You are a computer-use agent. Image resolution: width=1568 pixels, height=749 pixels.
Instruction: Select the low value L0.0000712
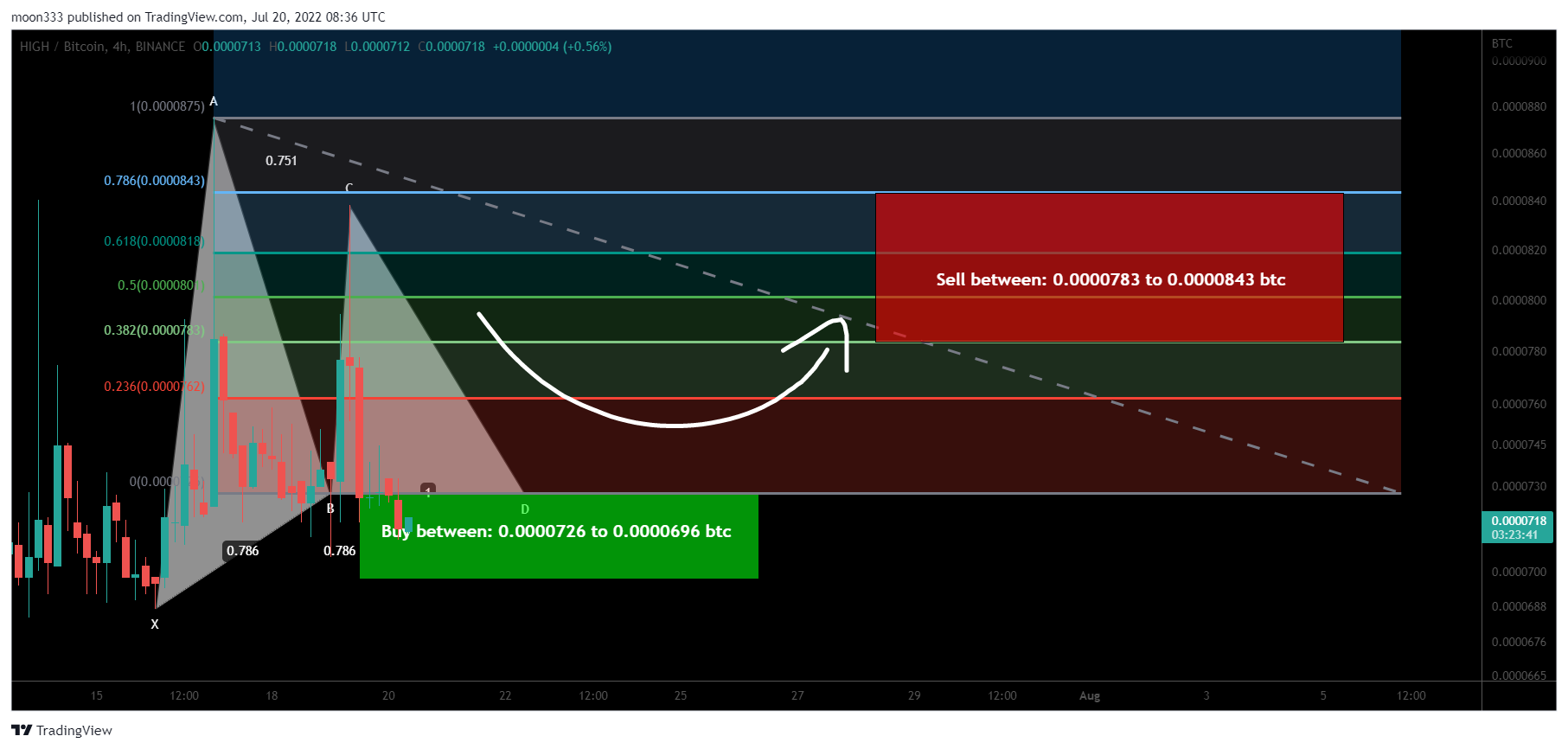(377, 47)
